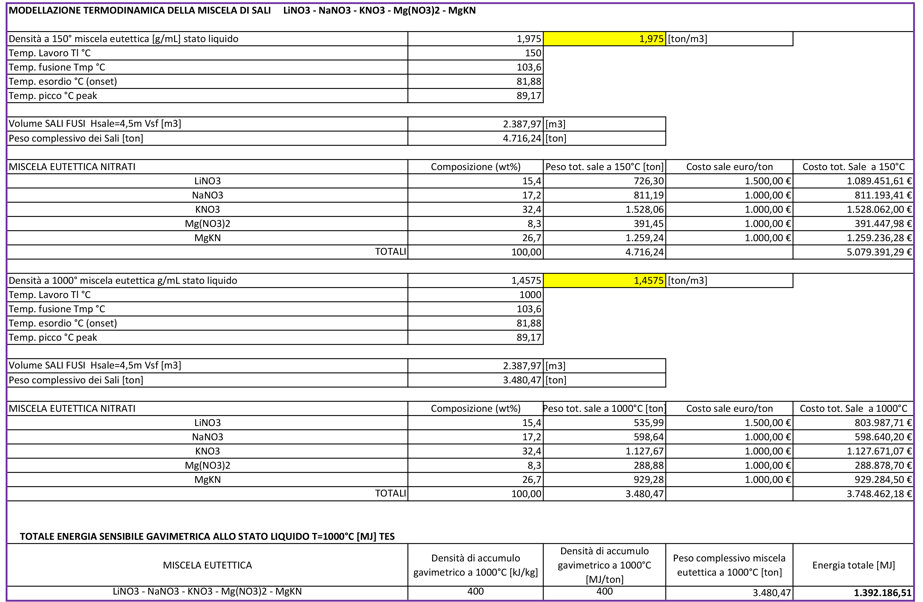This screenshot has height=602, width=923.
Task: Select the 'Peso tot. sale a 150°C [ton]' header
Action: [605, 167]
